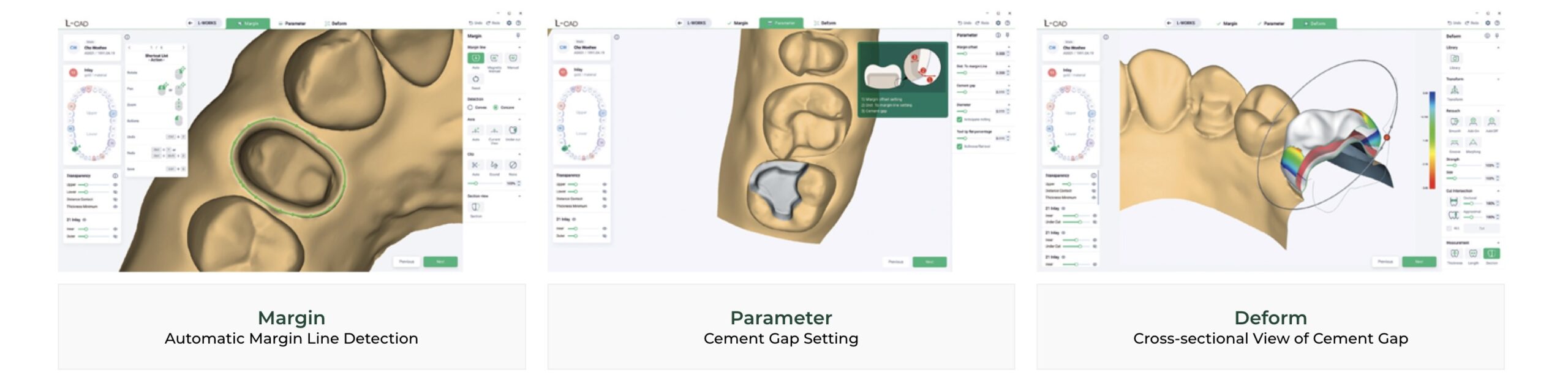Choose the Under cut axis icon
The image size is (1568, 380).
point(513,131)
